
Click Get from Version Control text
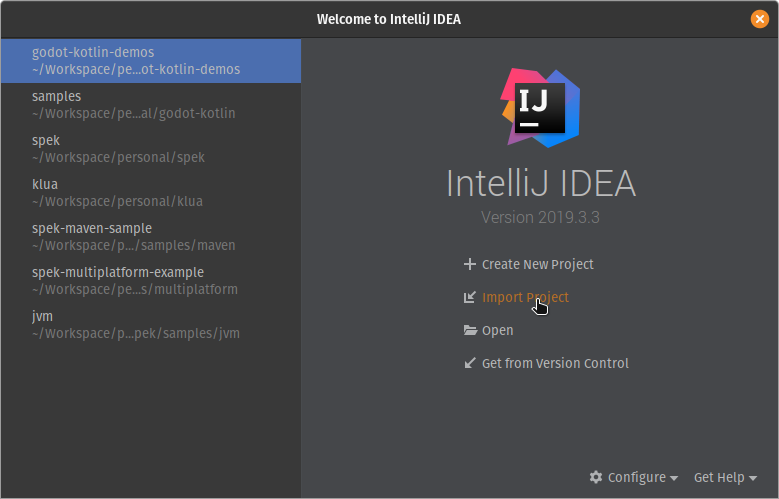click(555, 364)
